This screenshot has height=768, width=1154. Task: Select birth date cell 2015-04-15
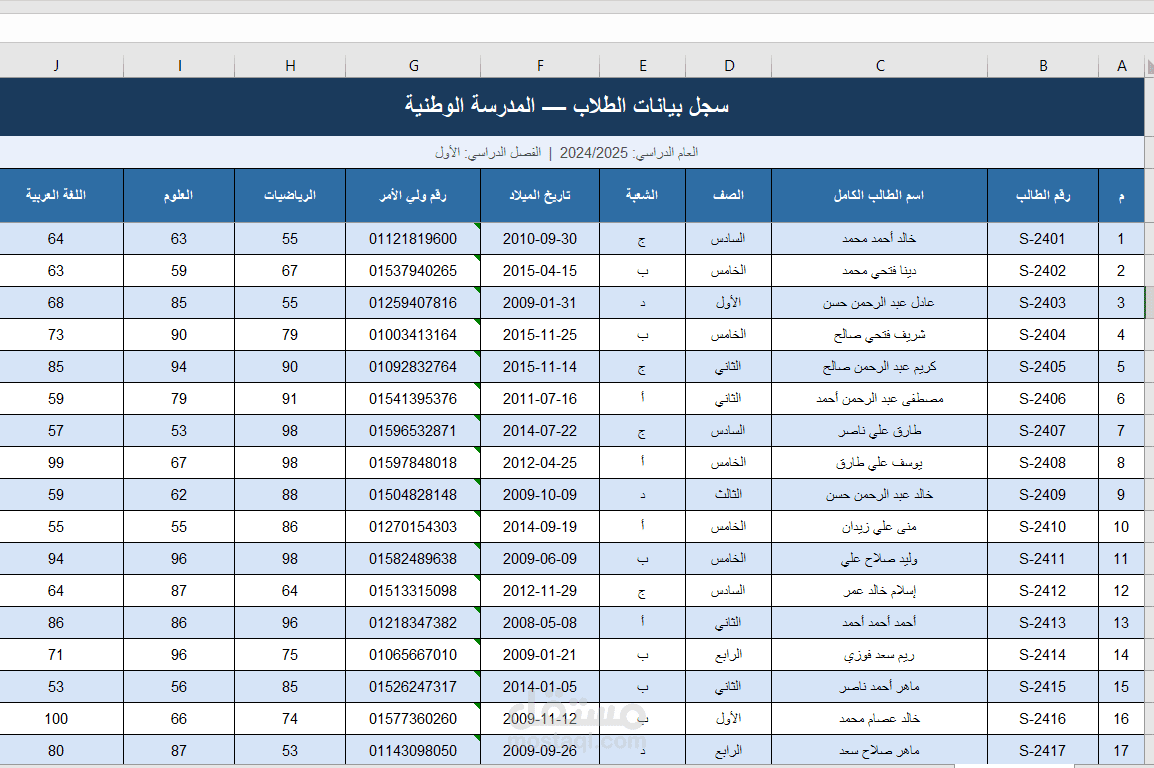pos(540,271)
